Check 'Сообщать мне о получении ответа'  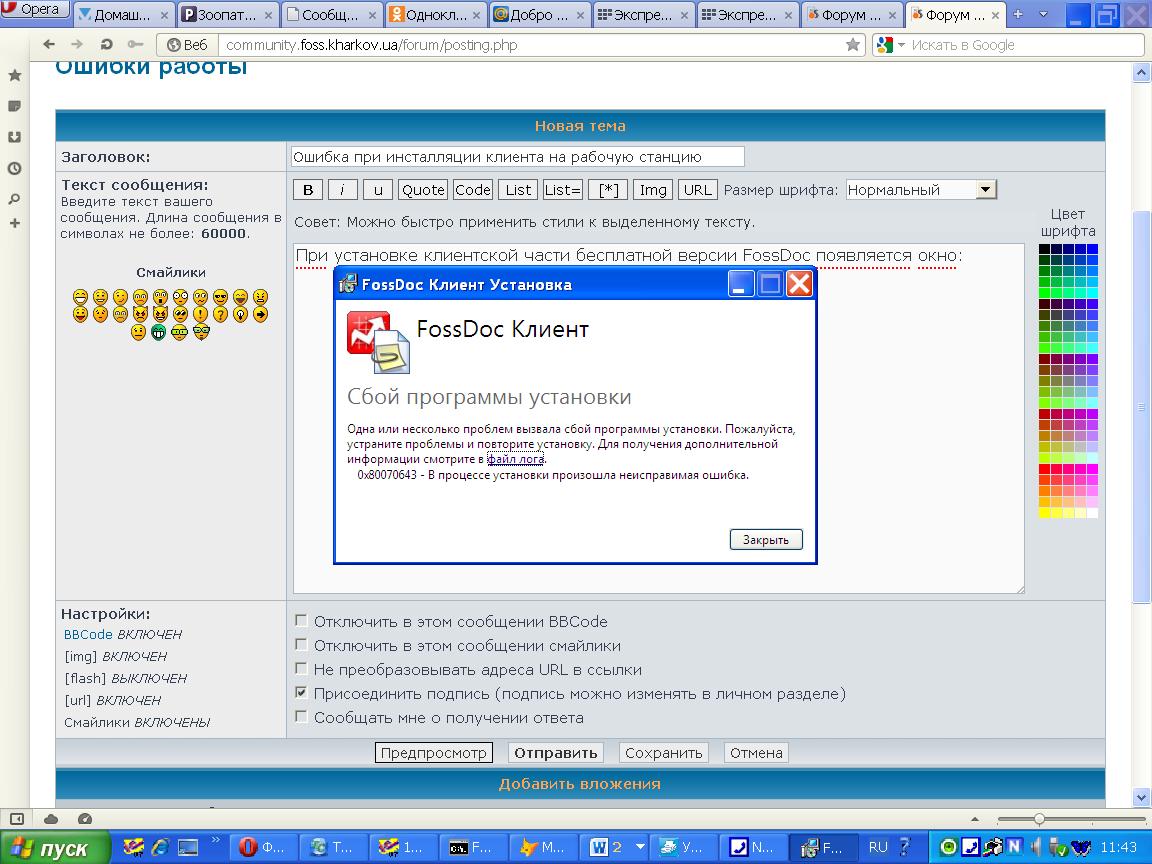302,717
